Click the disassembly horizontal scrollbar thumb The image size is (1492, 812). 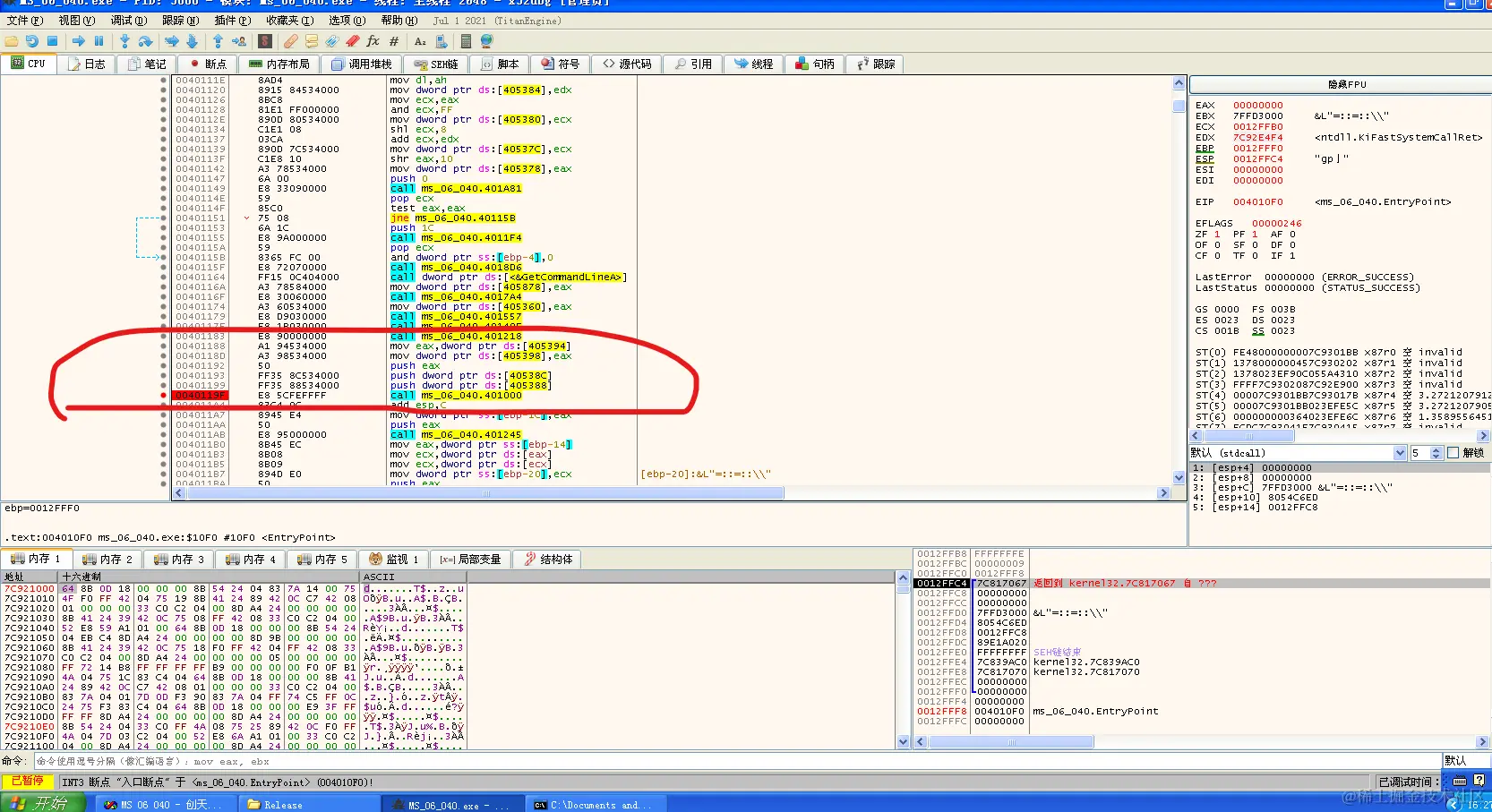click(x=484, y=493)
